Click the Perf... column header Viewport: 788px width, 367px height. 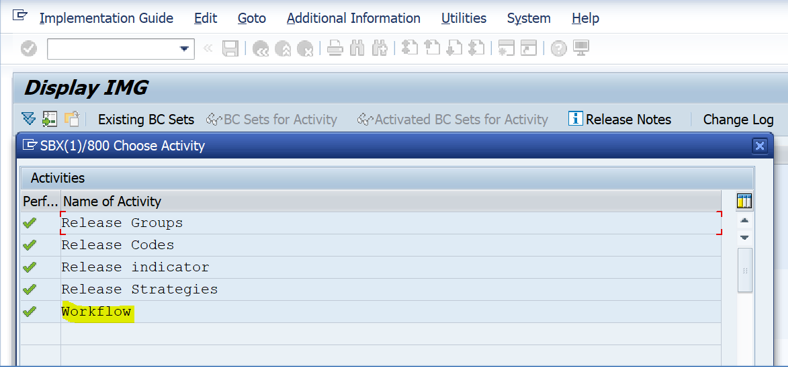[x=40, y=201]
